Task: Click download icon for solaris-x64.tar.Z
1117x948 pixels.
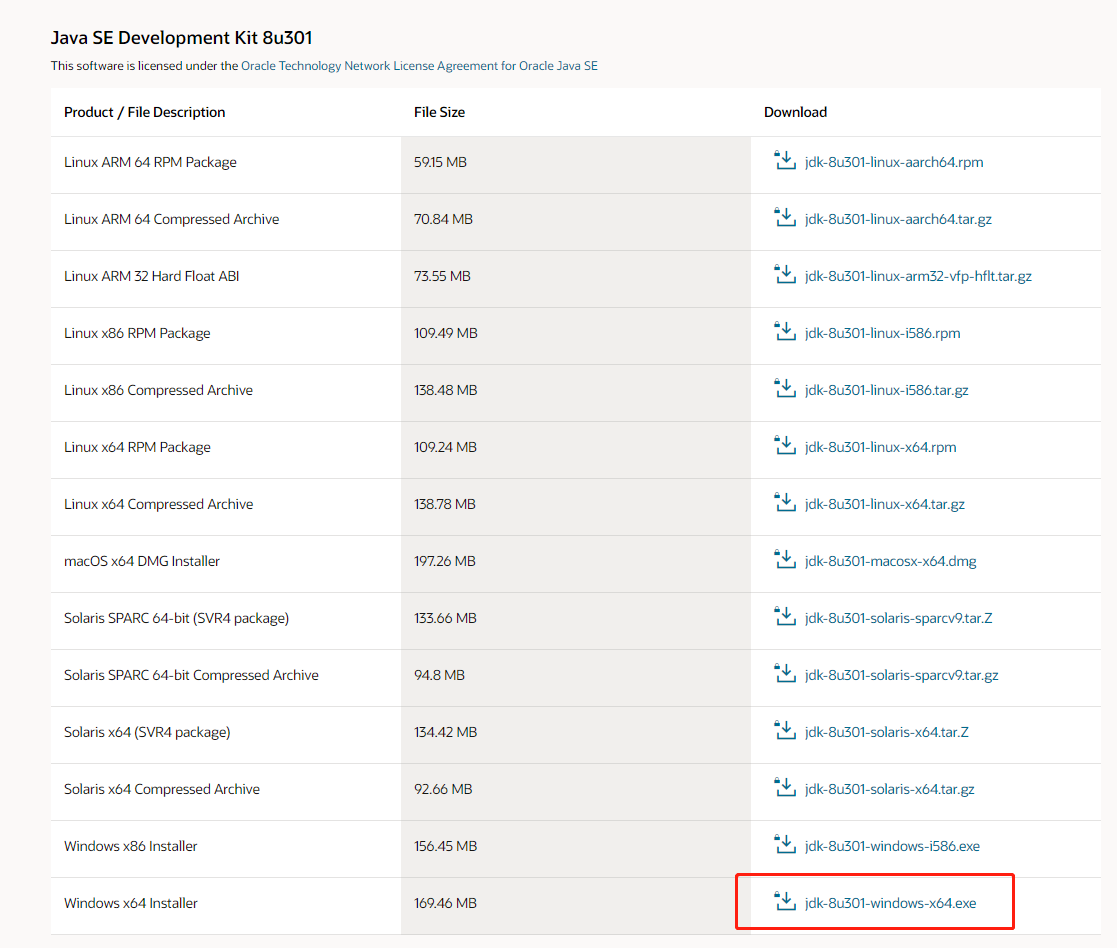Action: 785,730
